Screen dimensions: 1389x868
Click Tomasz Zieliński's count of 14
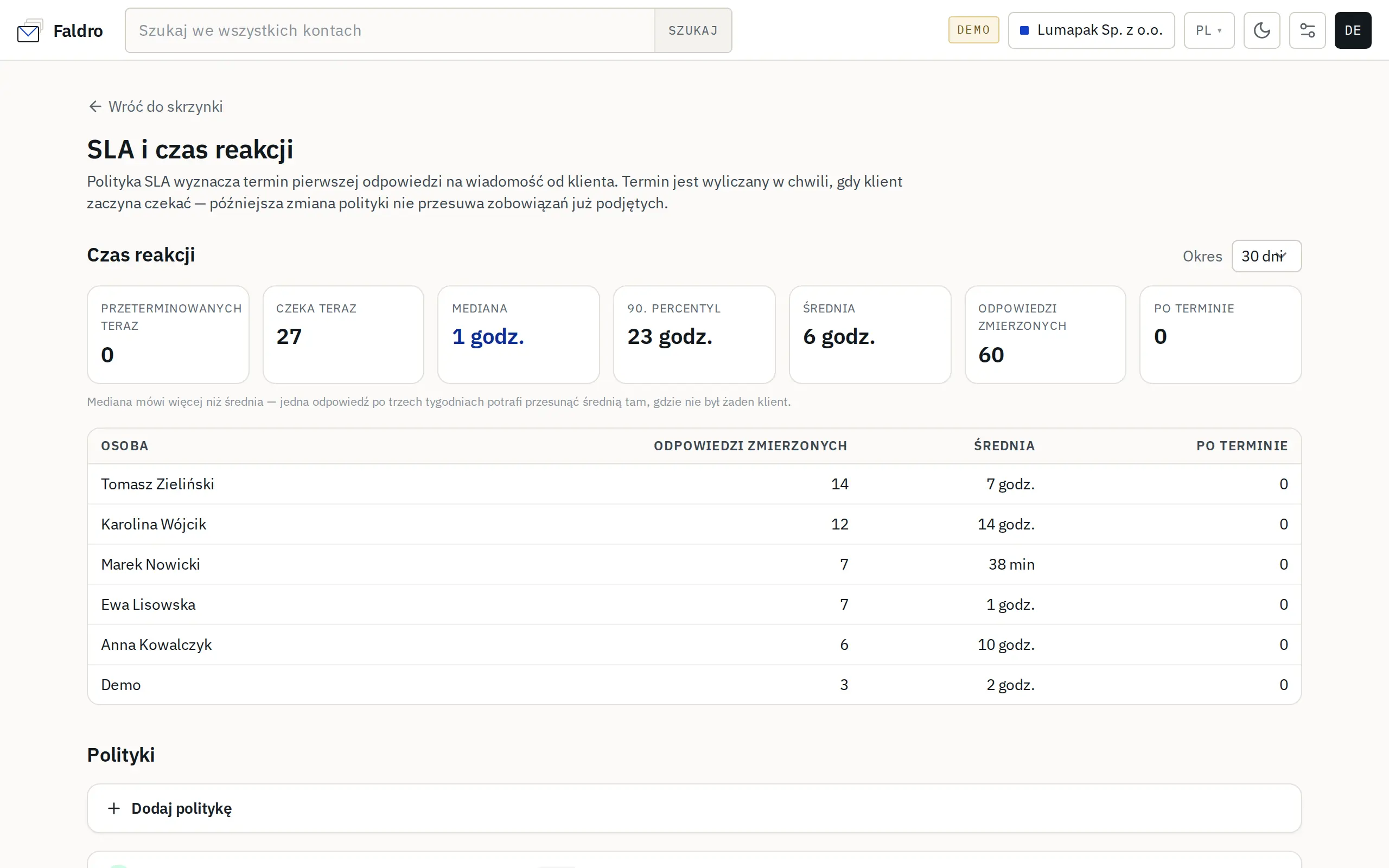[x=840, y=484]
